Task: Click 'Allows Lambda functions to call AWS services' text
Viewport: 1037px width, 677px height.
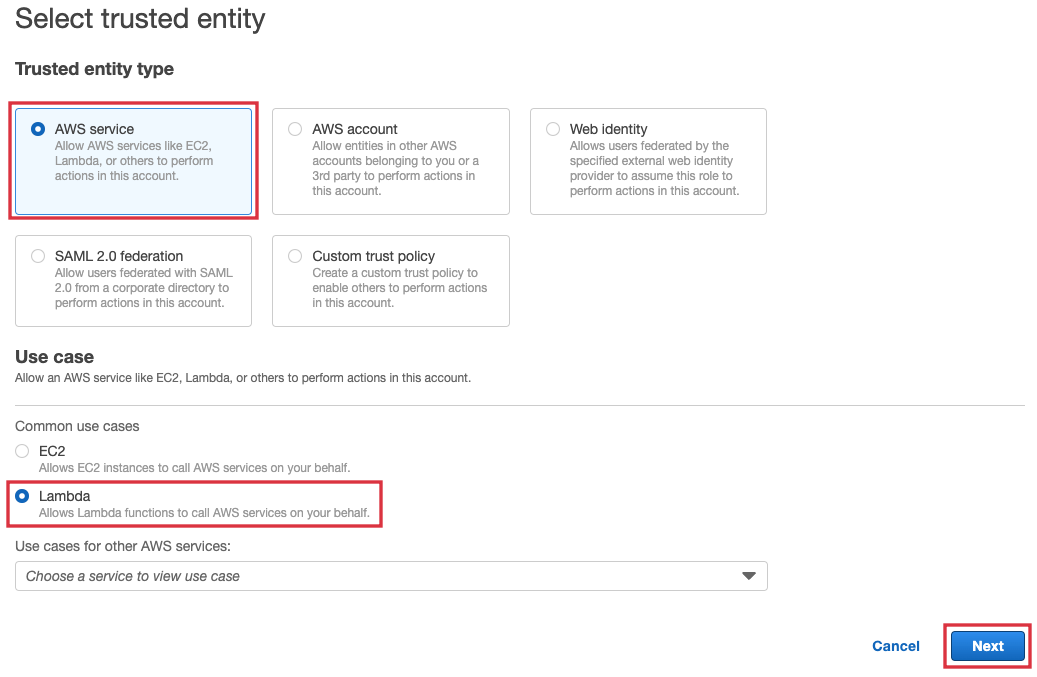Action: click(x=204, y=512)
